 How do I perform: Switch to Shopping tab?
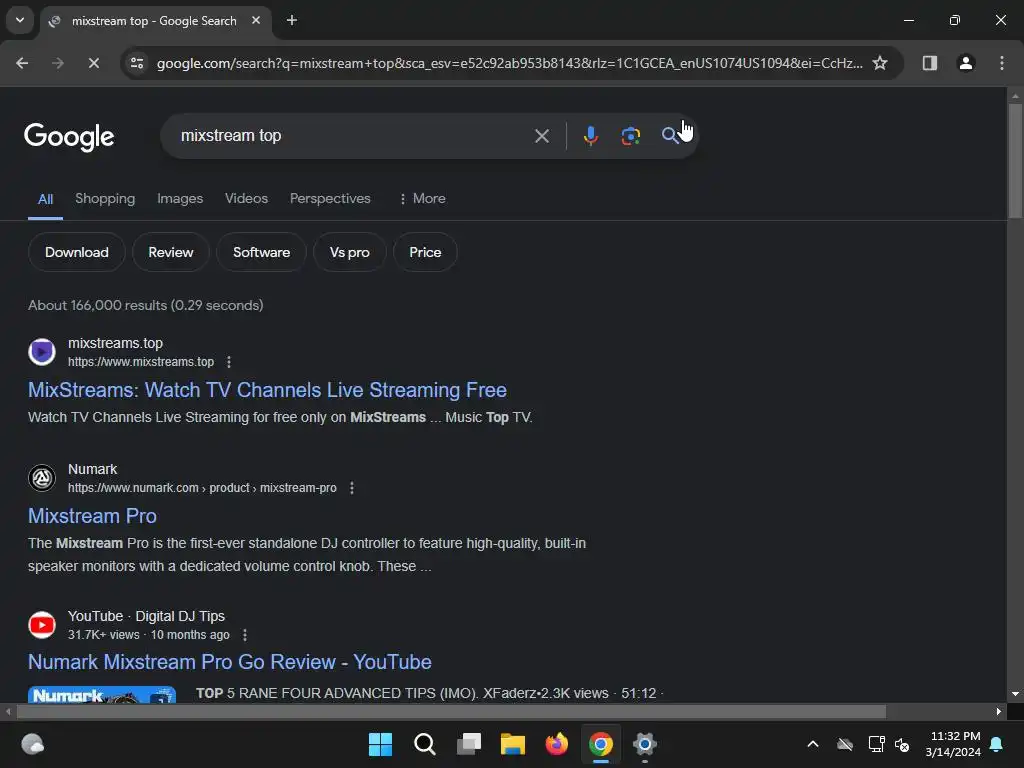point(105,199)
